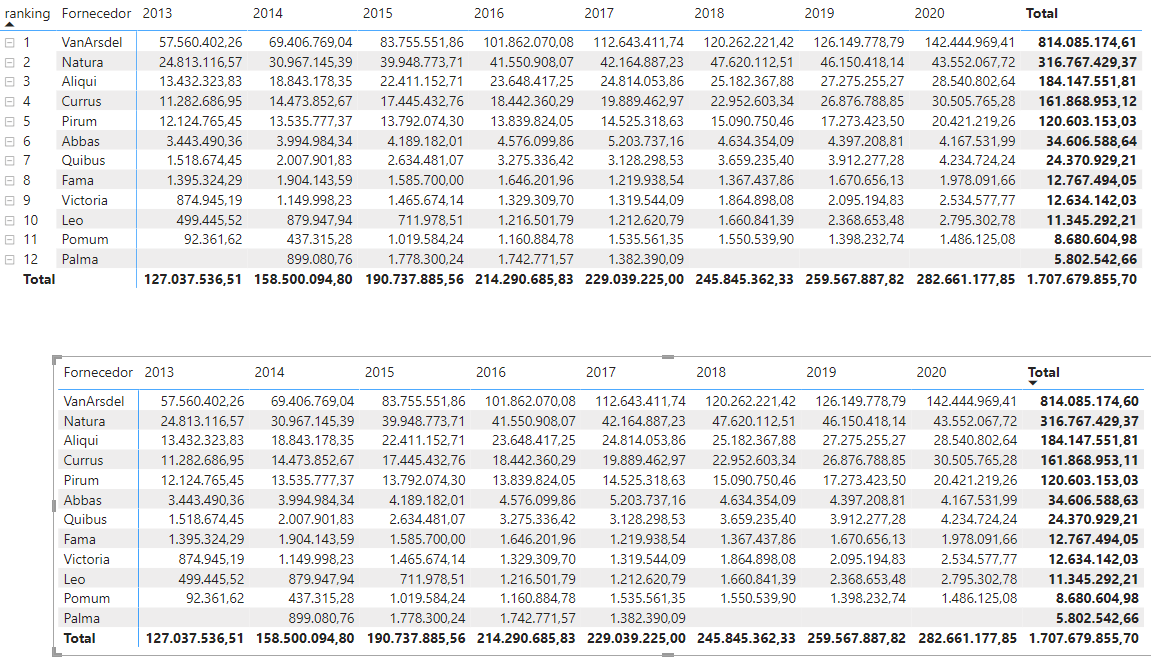The width and height of the screenshot is (1151, 659).
Task: Select Leo in the upper matrix
Action: pyautogui.click(x=73, y=219)
